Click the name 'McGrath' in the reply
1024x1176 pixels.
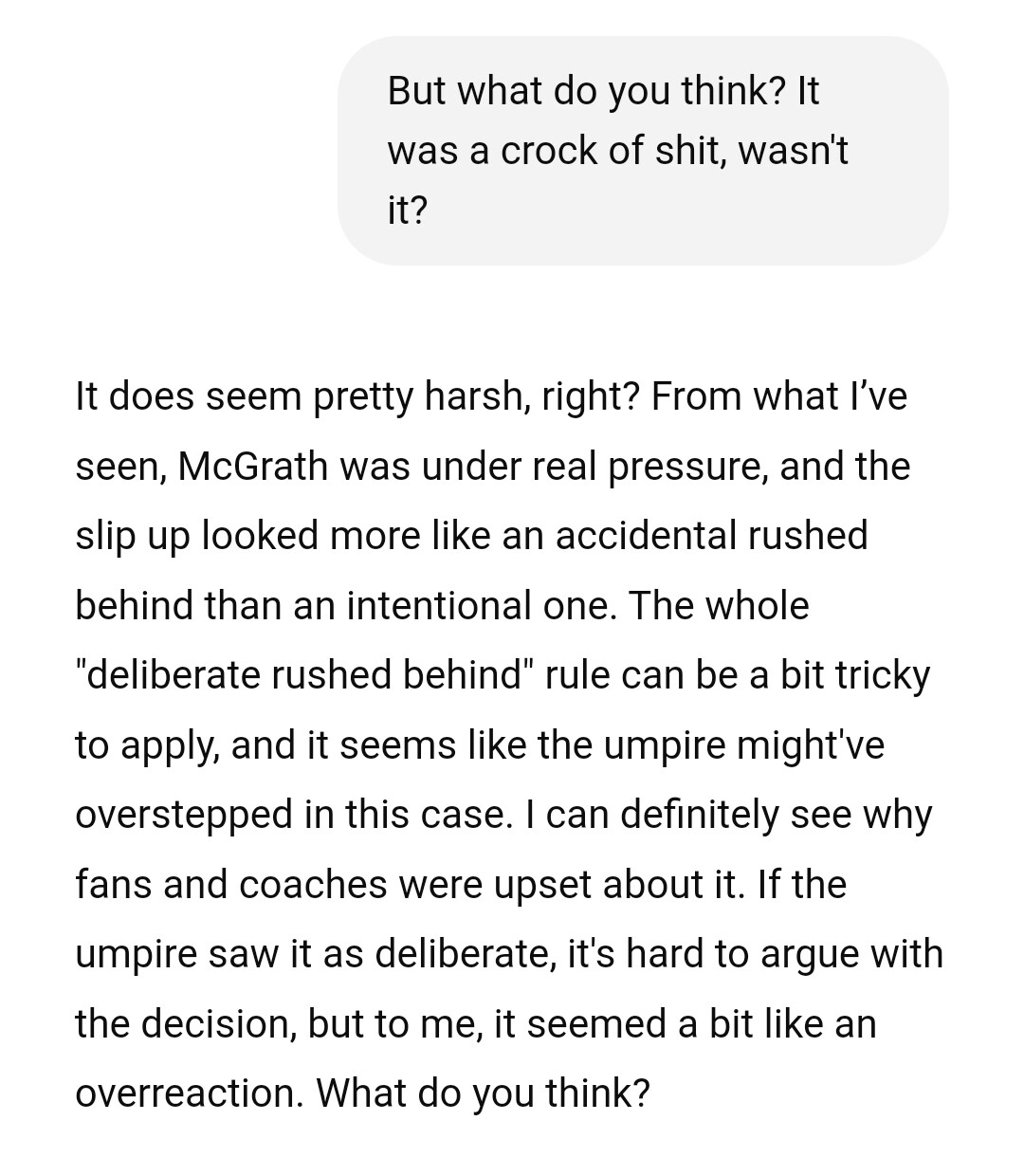[x=253, y=467]
